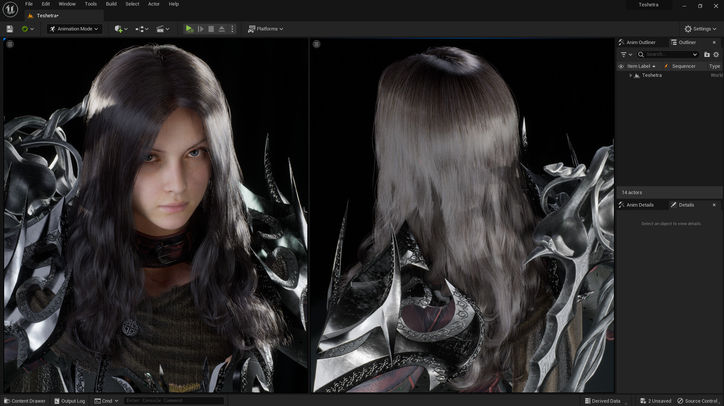Open the Animation Mode dropdown
Screen dimensions: 724x406
75,29
